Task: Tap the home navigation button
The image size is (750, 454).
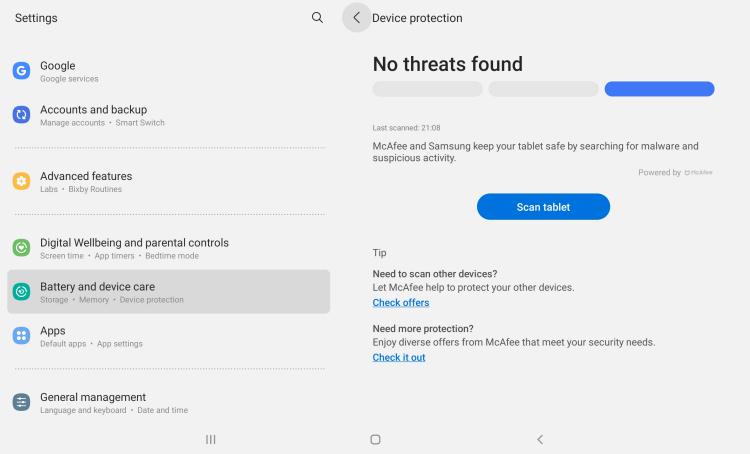Action: click(375, 439)
